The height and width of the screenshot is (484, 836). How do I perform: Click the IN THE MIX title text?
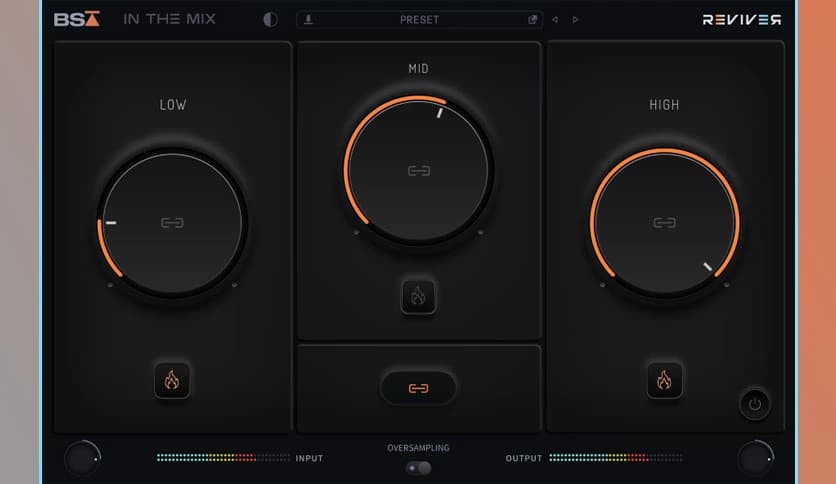(170, 19)
